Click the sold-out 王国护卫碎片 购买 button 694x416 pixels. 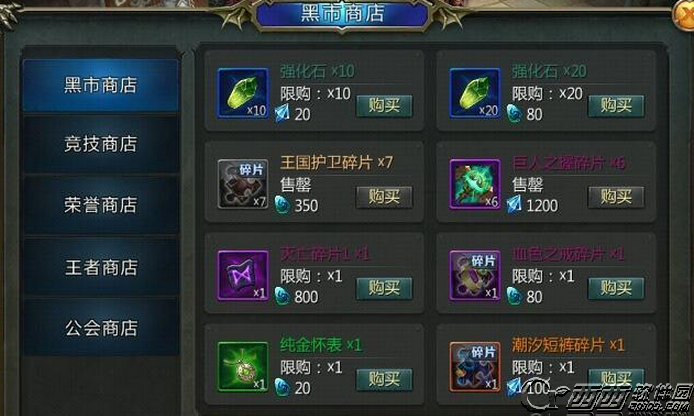[x=384, y=197]
